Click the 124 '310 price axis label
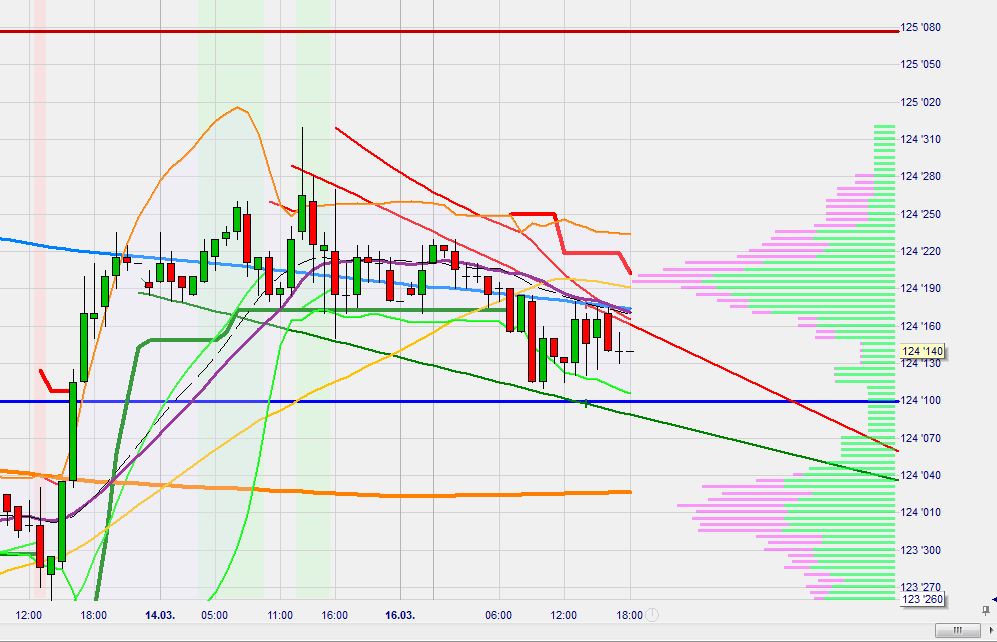The image size is (997, 642). 920,139
